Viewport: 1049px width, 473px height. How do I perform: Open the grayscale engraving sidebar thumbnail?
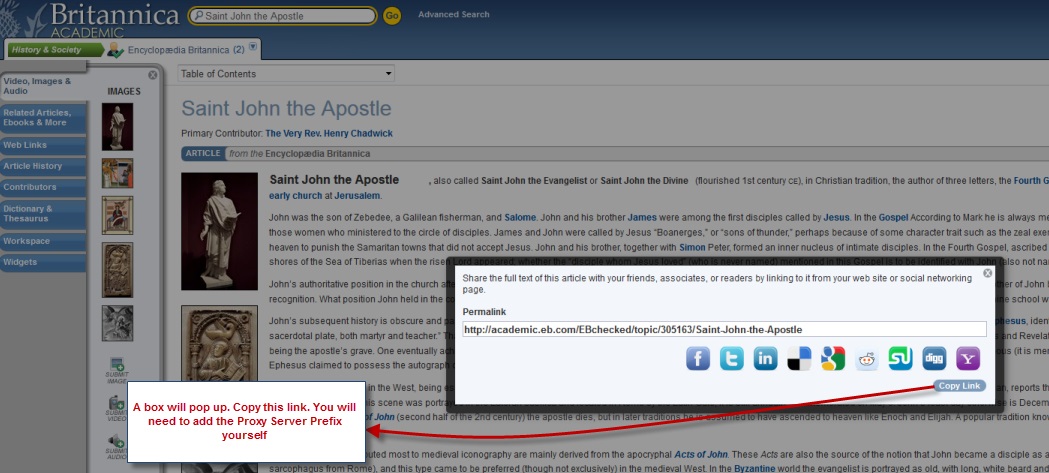(117, 323)
